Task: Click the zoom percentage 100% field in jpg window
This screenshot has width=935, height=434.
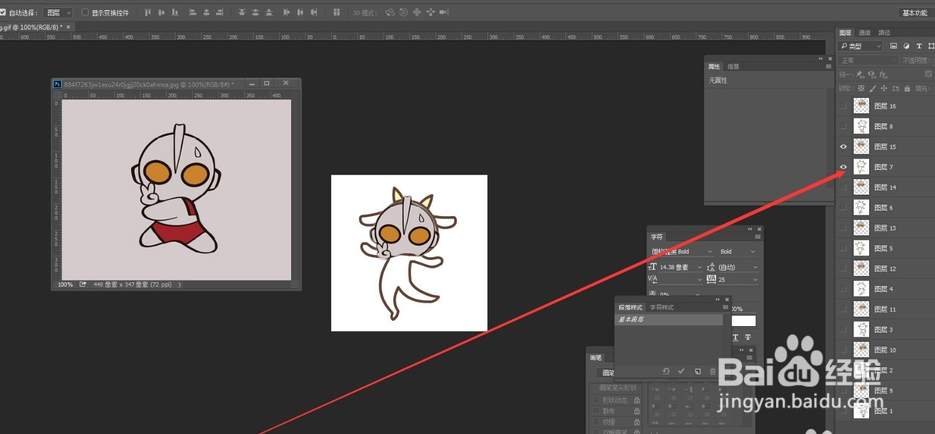Action: pos(65,285)
